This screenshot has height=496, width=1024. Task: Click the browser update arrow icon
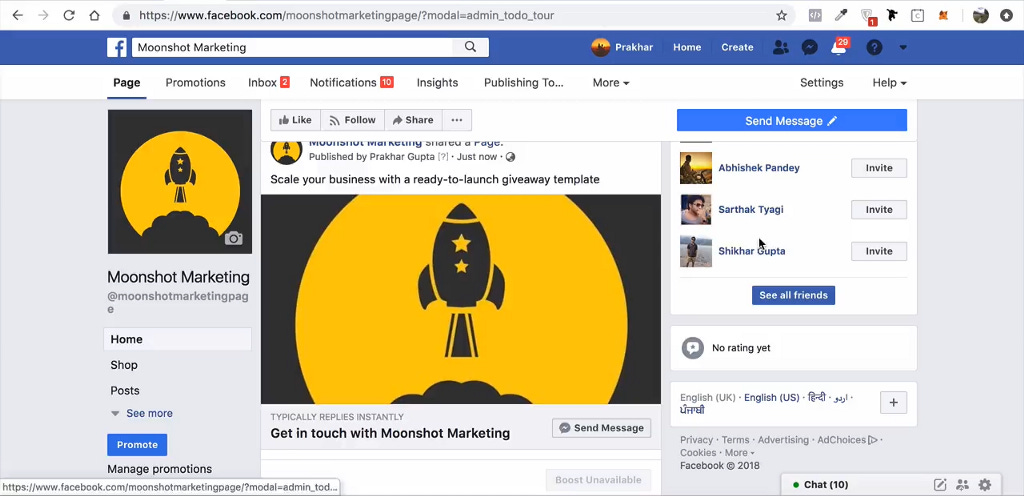click(1006, 15)
